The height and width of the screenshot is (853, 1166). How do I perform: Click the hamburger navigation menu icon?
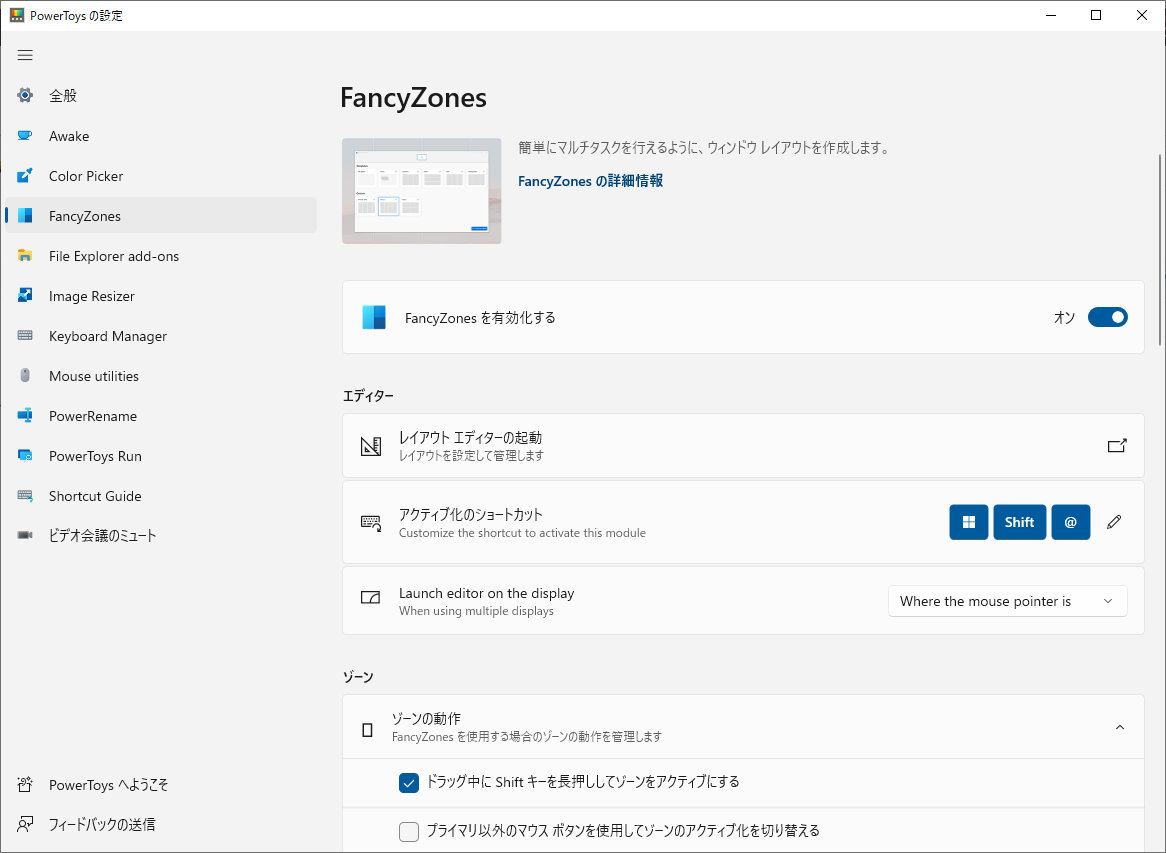[25, 55]
